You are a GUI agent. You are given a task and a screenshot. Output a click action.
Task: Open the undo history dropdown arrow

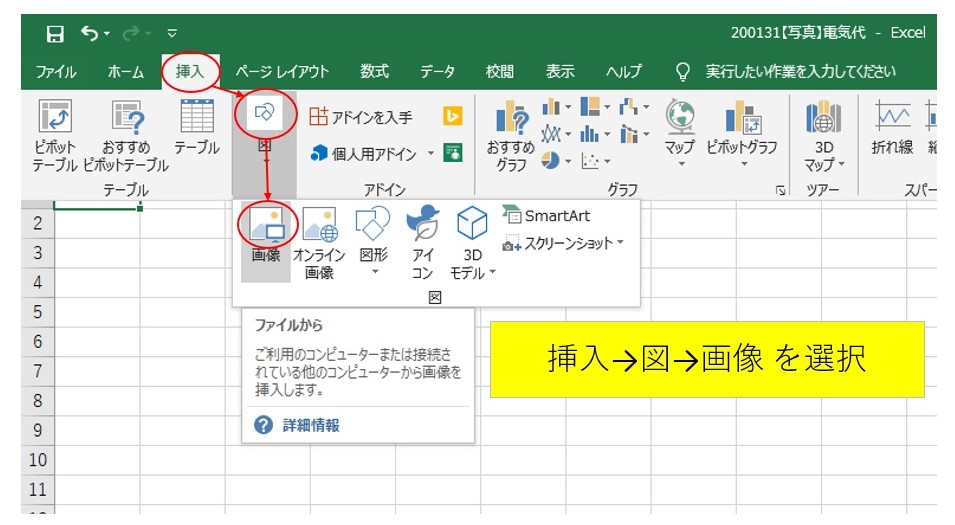107,33
